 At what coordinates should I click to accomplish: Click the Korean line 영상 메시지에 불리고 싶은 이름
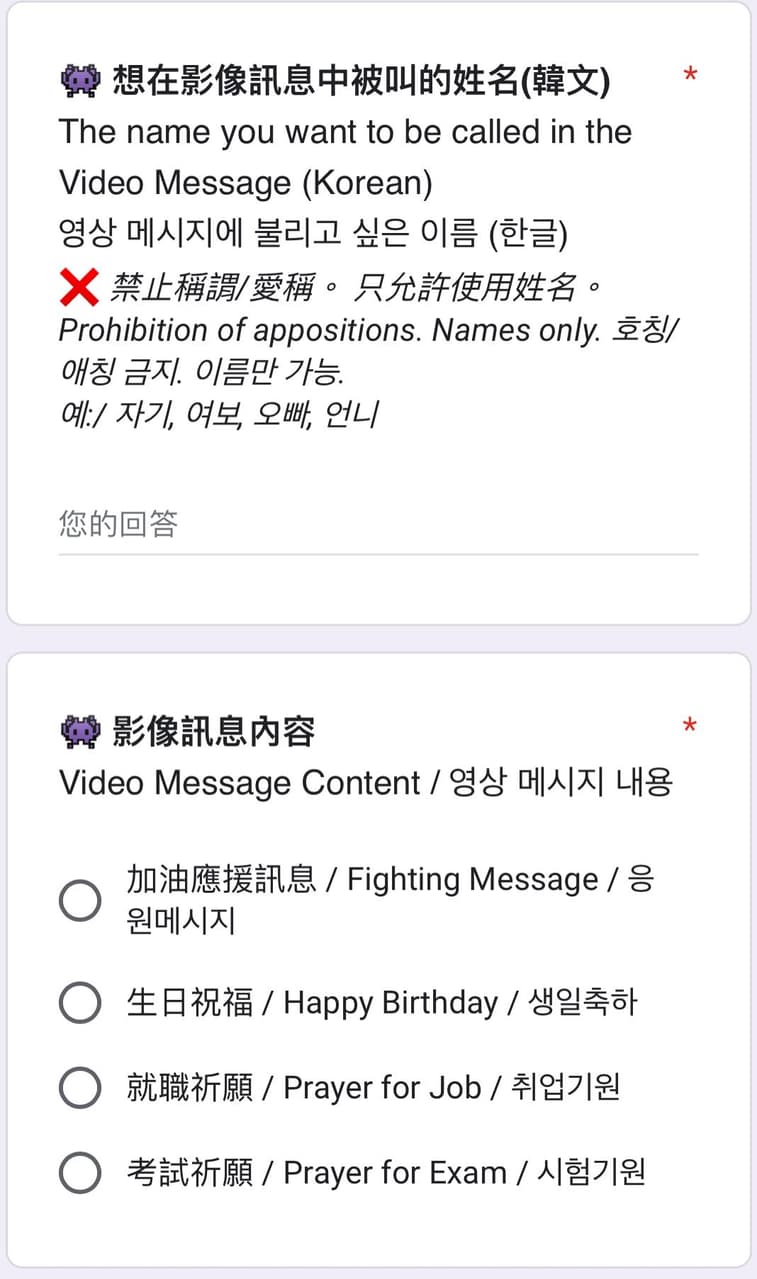(x=313, y=234)
